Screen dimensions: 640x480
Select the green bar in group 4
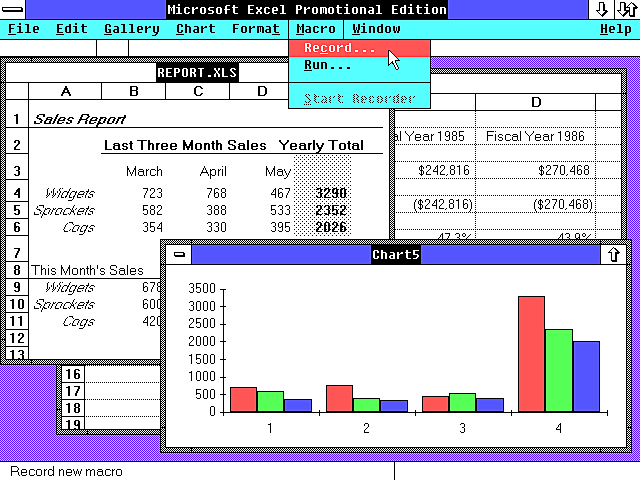559,371
